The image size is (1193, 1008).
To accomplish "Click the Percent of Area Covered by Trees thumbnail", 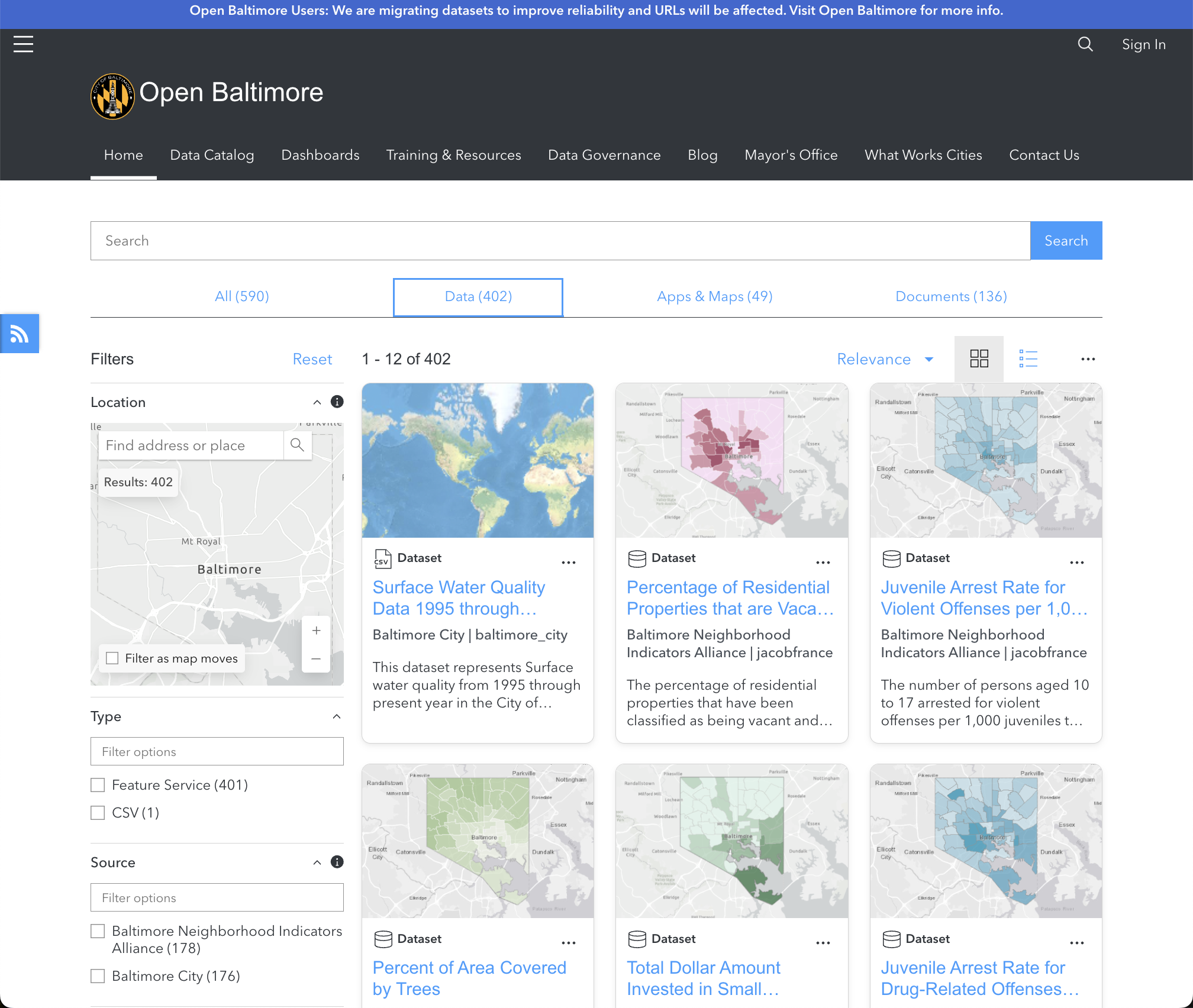I will (477, 841).
